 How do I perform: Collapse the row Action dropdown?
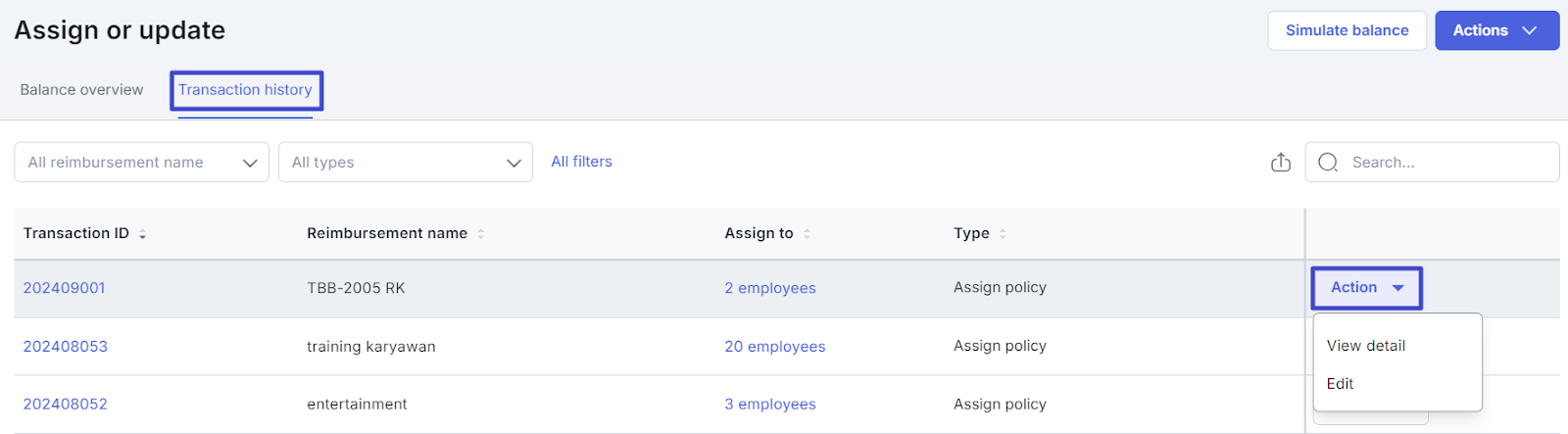[1367, 288]
